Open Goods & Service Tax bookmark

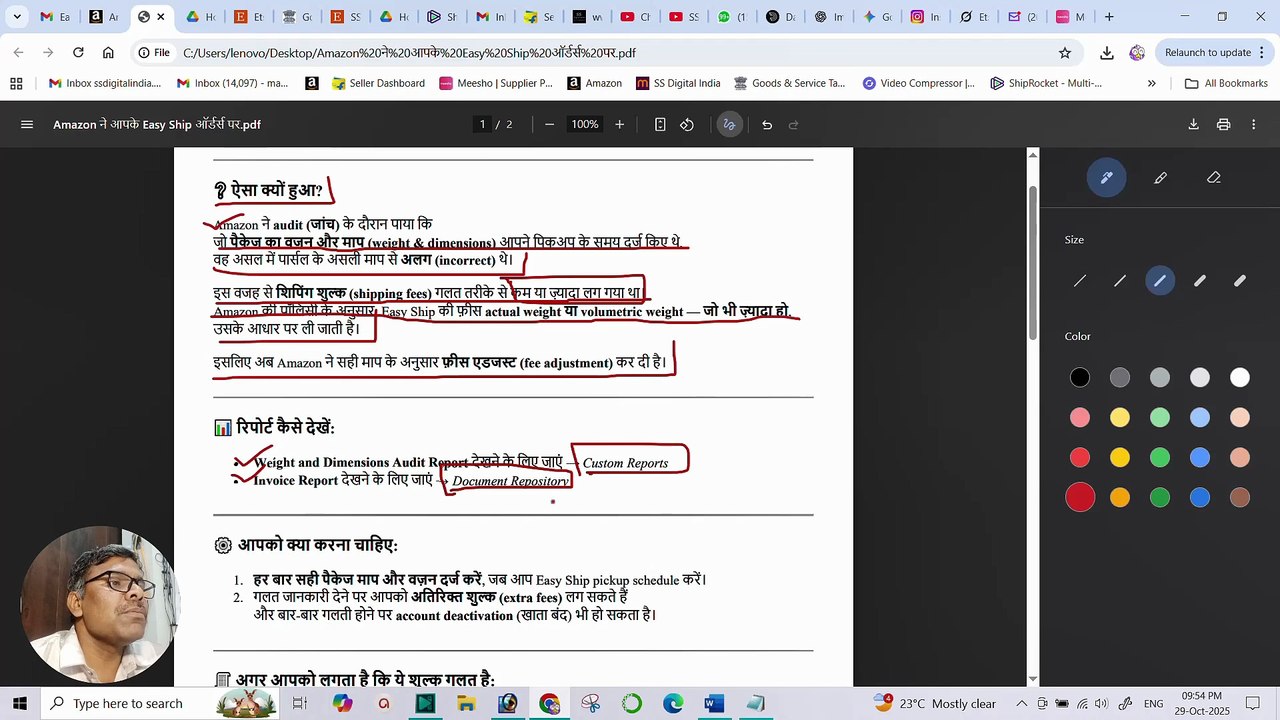point(789,84)
